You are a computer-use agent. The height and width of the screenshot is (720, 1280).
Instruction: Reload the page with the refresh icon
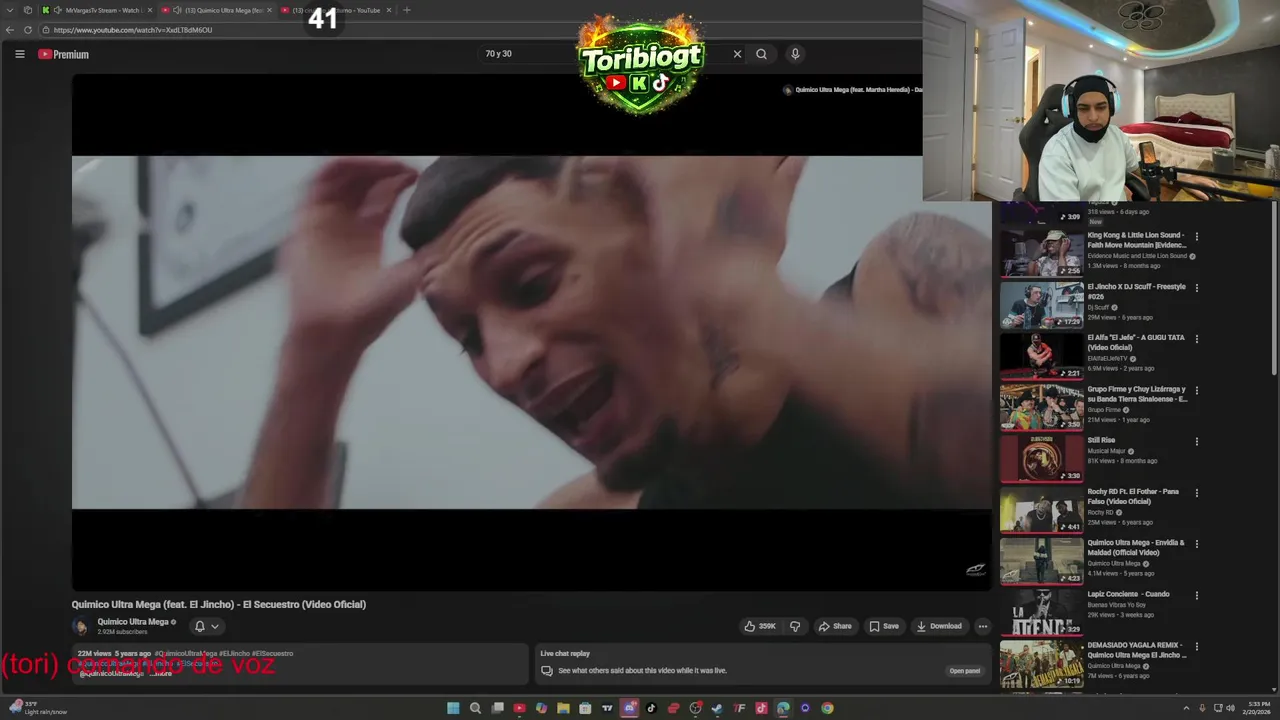coord(28,30)
